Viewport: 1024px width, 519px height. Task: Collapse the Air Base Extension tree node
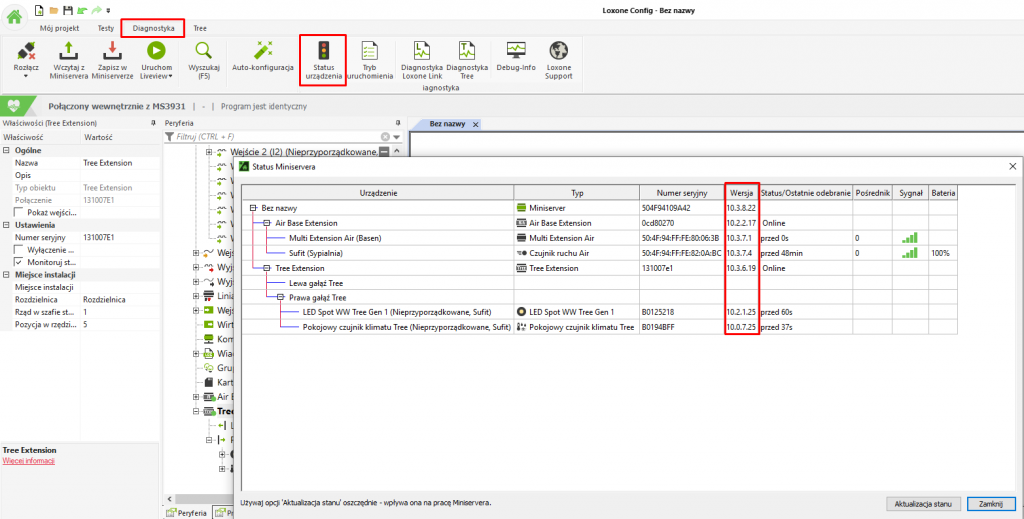[x=267, y=223]
